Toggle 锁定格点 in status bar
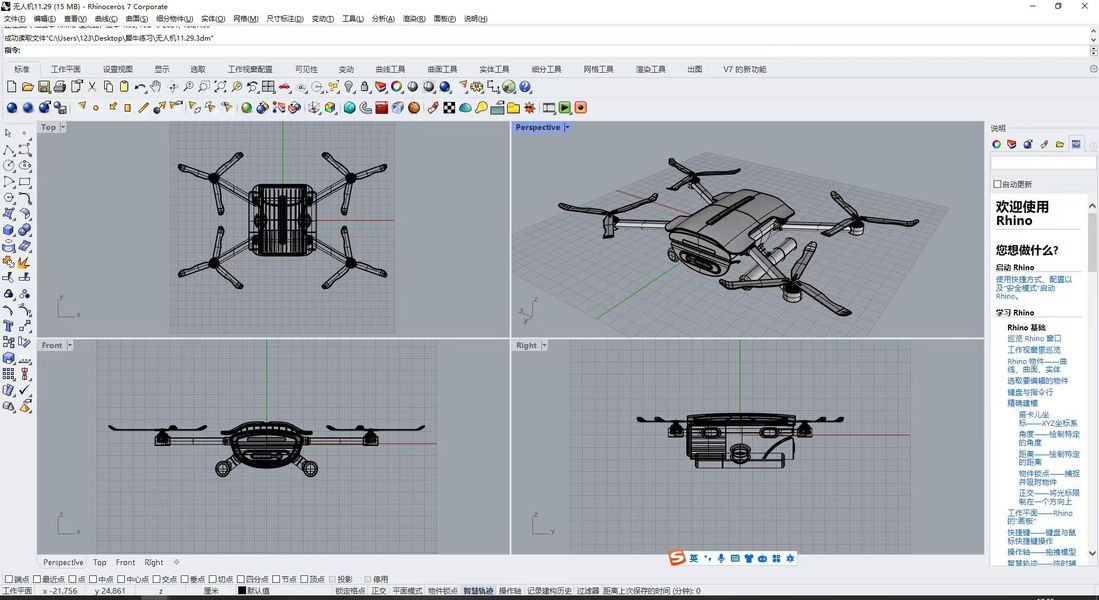This screenshot has height=600, width=1099. pos(350,591)
